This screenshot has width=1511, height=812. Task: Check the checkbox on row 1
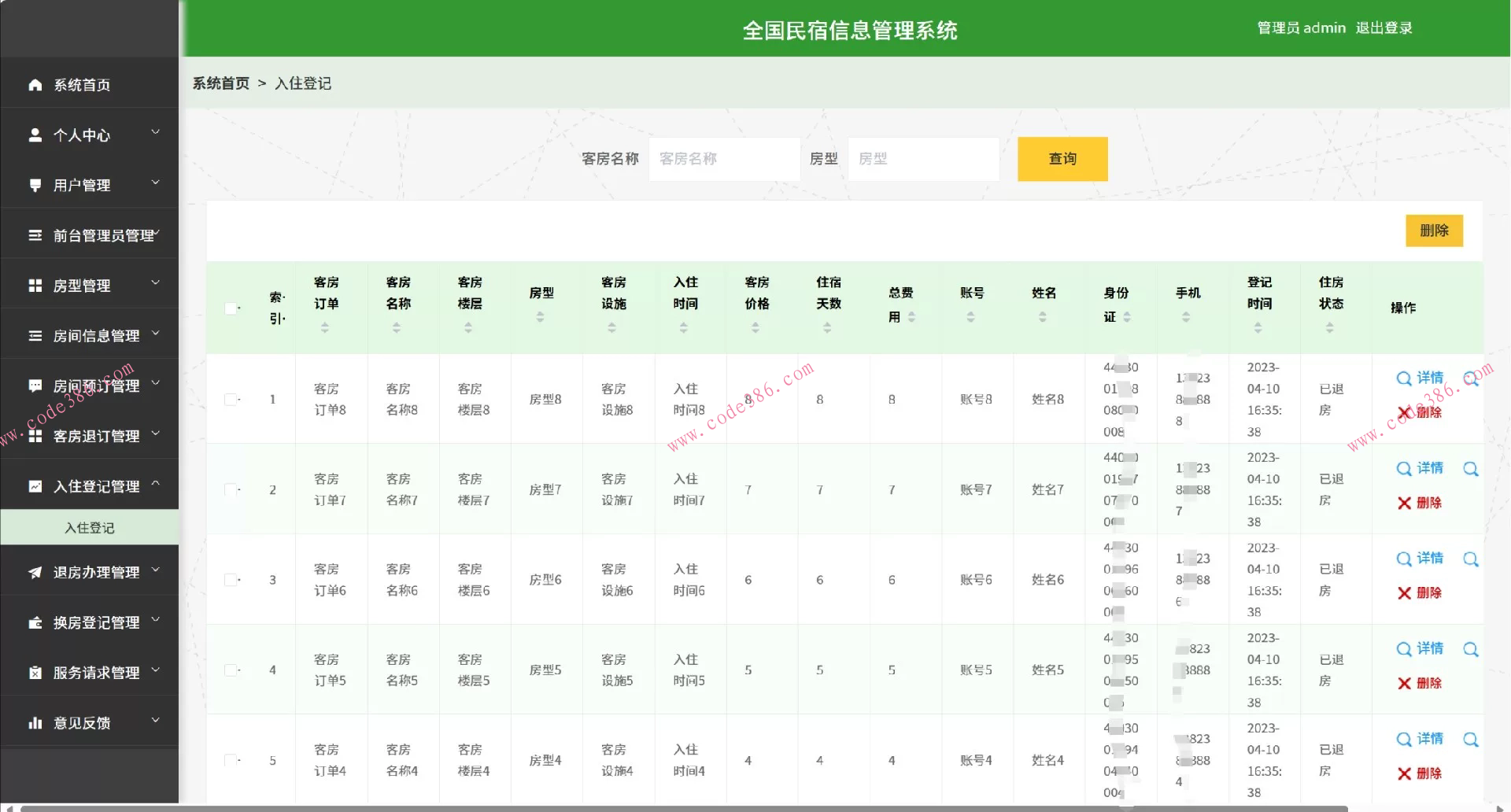[231, 399]
